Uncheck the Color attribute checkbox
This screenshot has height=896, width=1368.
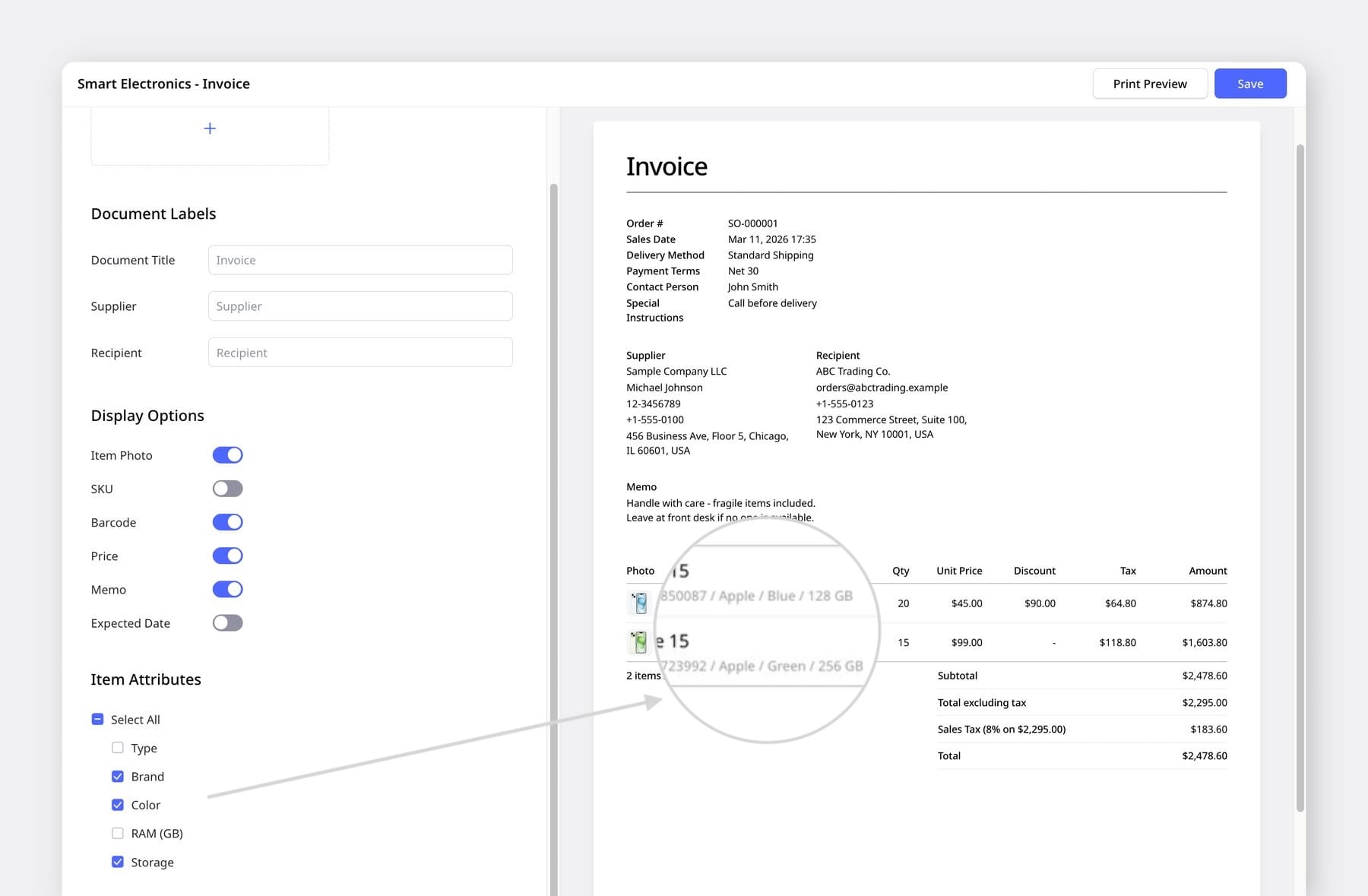pos(118,804)
